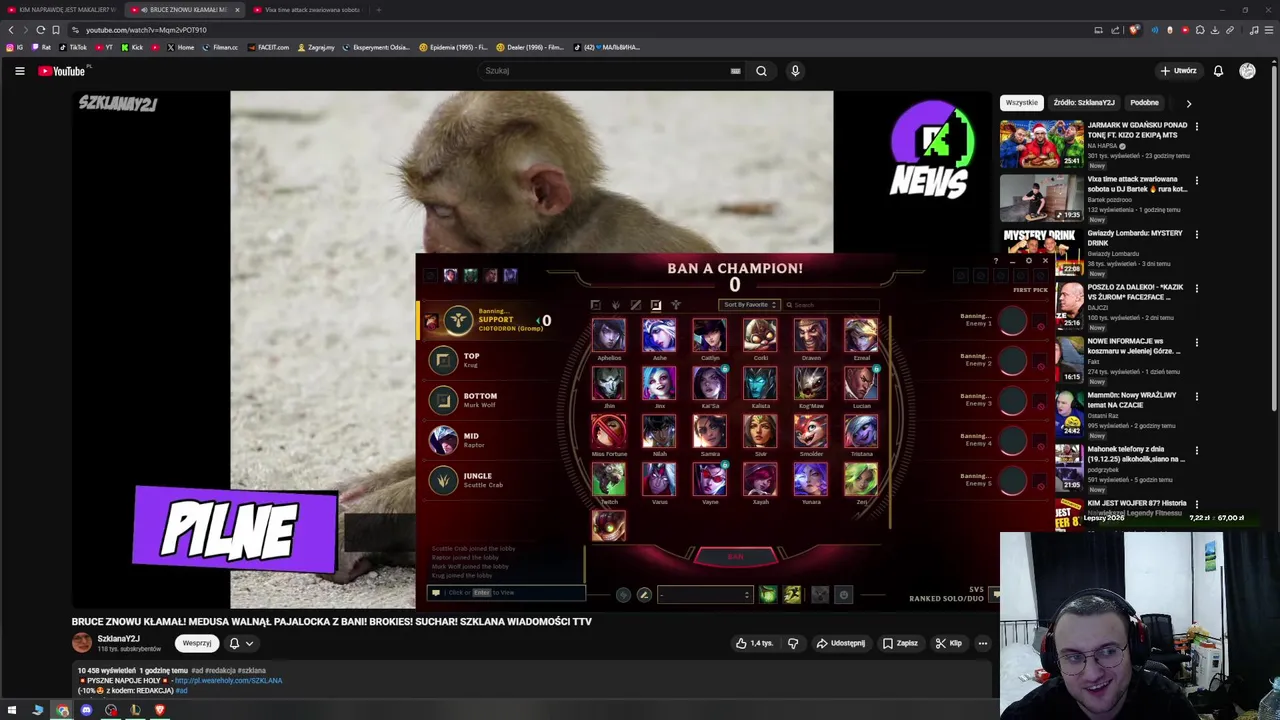
Task: Reload the page with the refresh icon
Action: [x=40, y=30]
